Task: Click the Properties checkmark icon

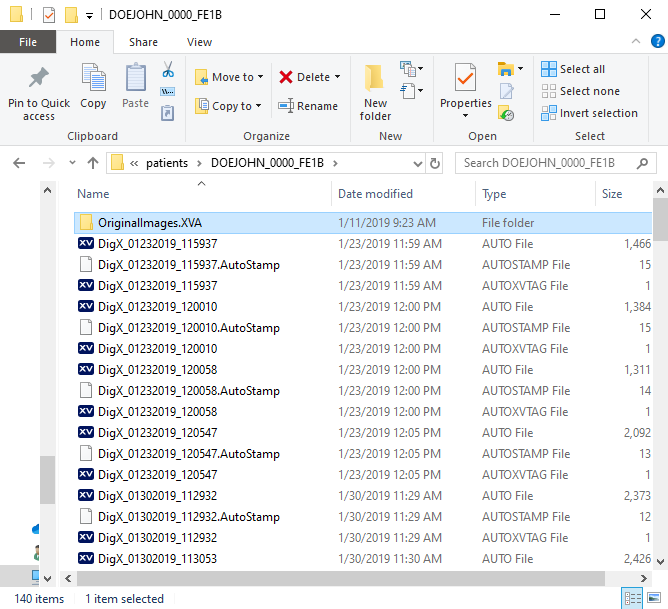Action: click(465, 77)
